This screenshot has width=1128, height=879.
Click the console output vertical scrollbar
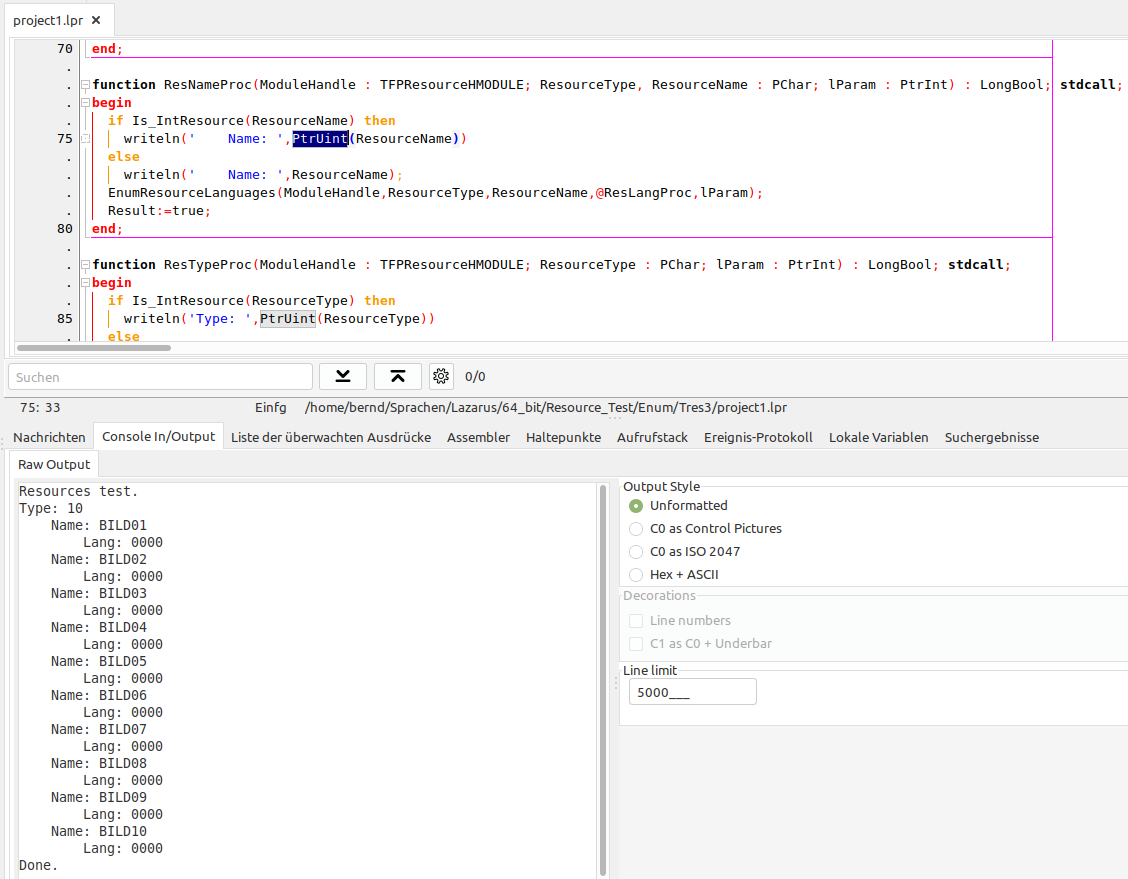pyautogui.click(x=603, y=680)
